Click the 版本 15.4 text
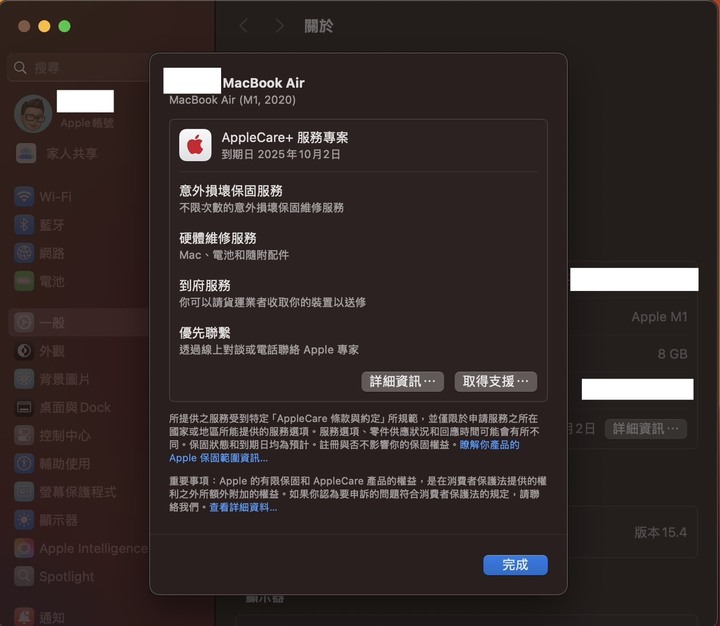 point(660,532)
